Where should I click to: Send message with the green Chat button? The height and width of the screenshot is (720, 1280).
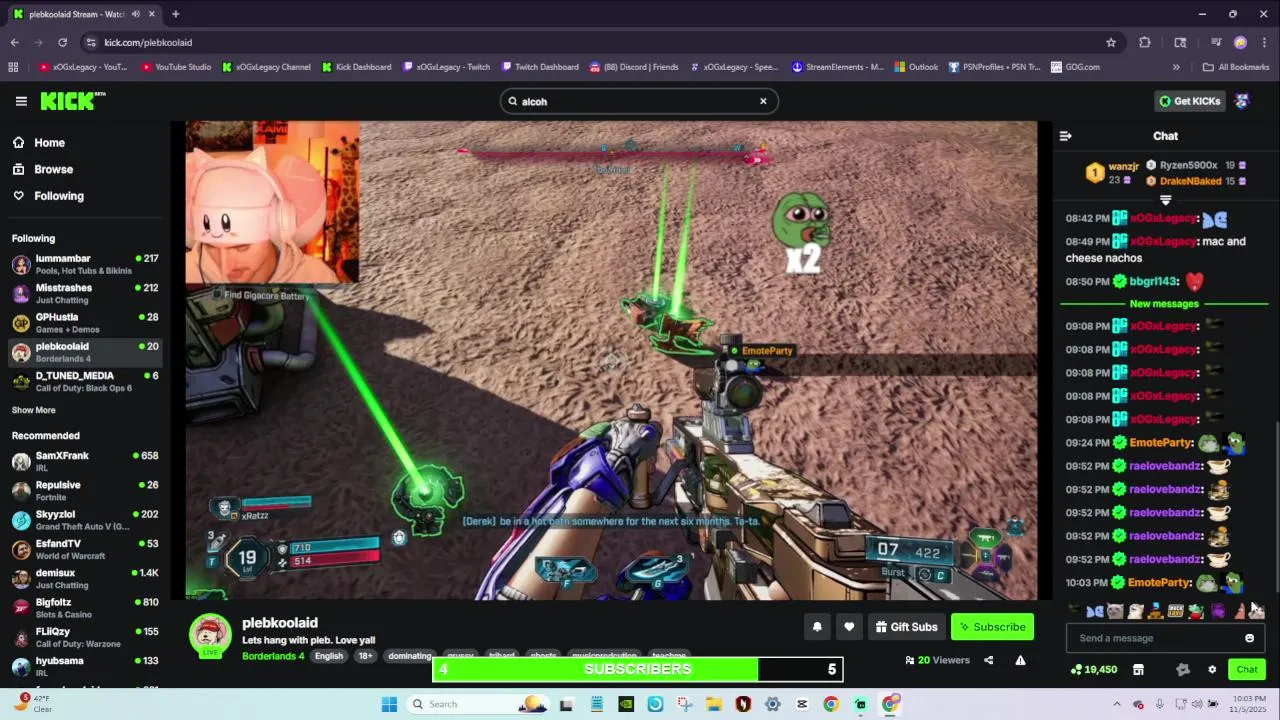(1247, 669)
